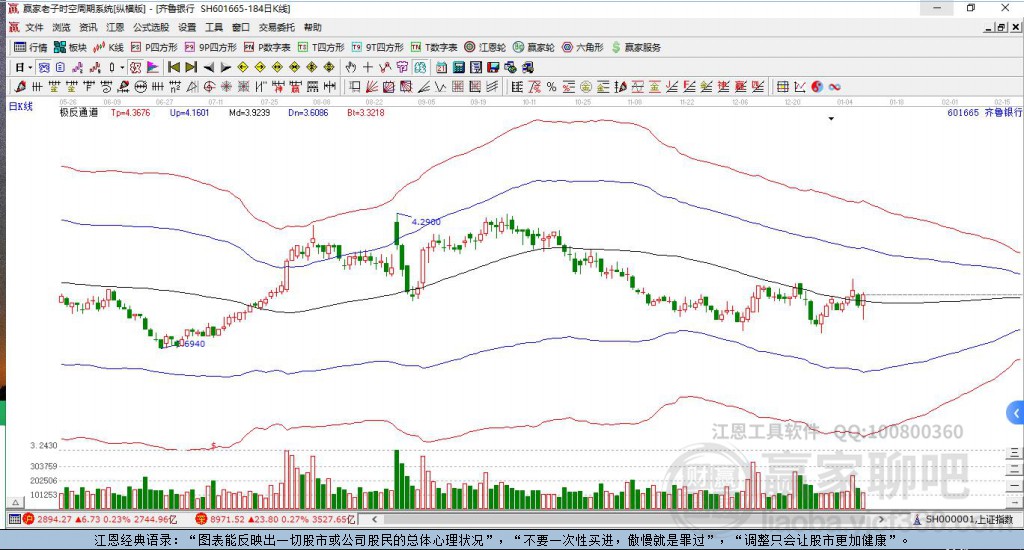
Task: Click the Tp=4.3676 indicator value
Action: [x=131, y=112]
